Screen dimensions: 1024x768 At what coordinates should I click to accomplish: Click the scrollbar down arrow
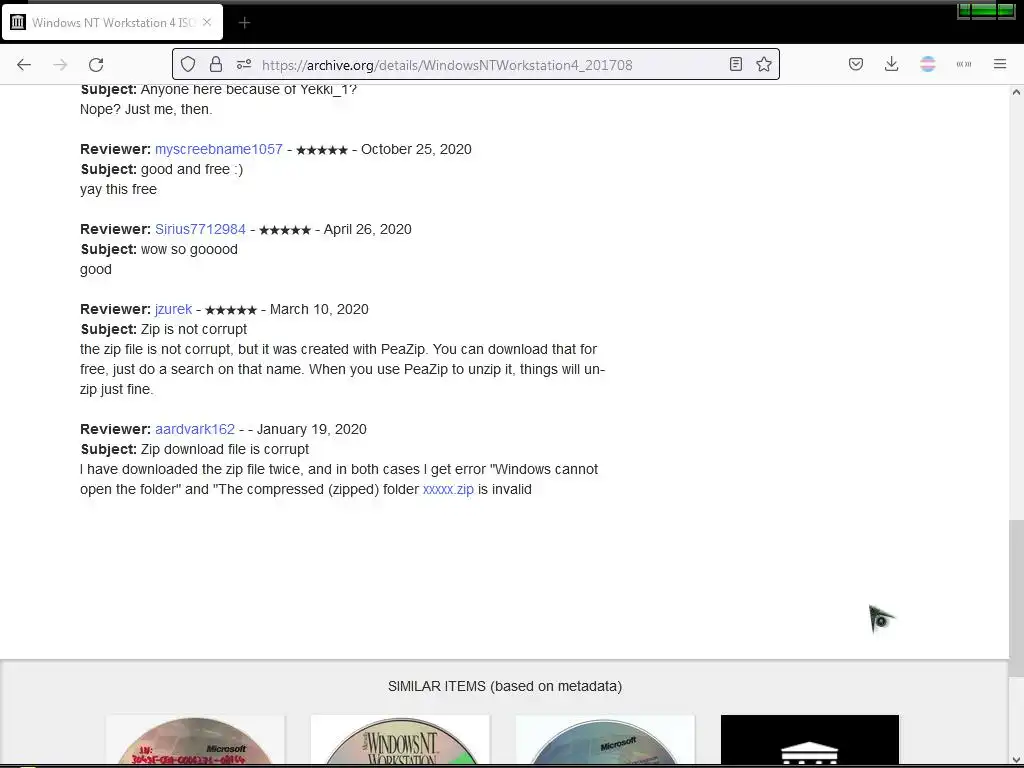pyautogui.click(x=1016, y=758)
